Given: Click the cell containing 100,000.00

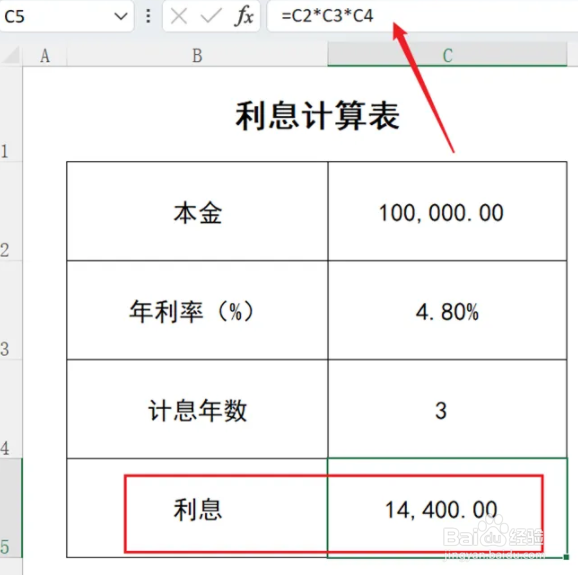Looking at the screenshot, I should coord(447,211).
